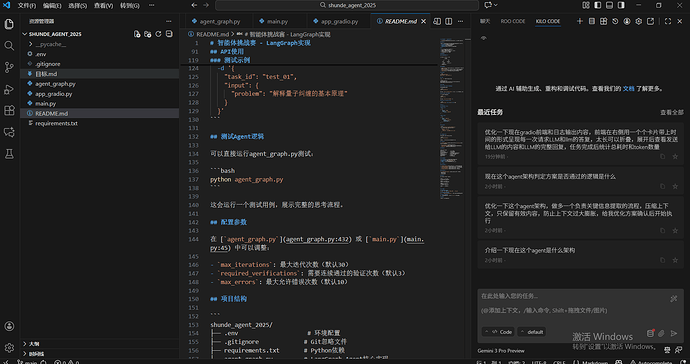Switch to app_gradio.py editor tab
The height and width of the screenshot is (364, 690).
(335, 21)
